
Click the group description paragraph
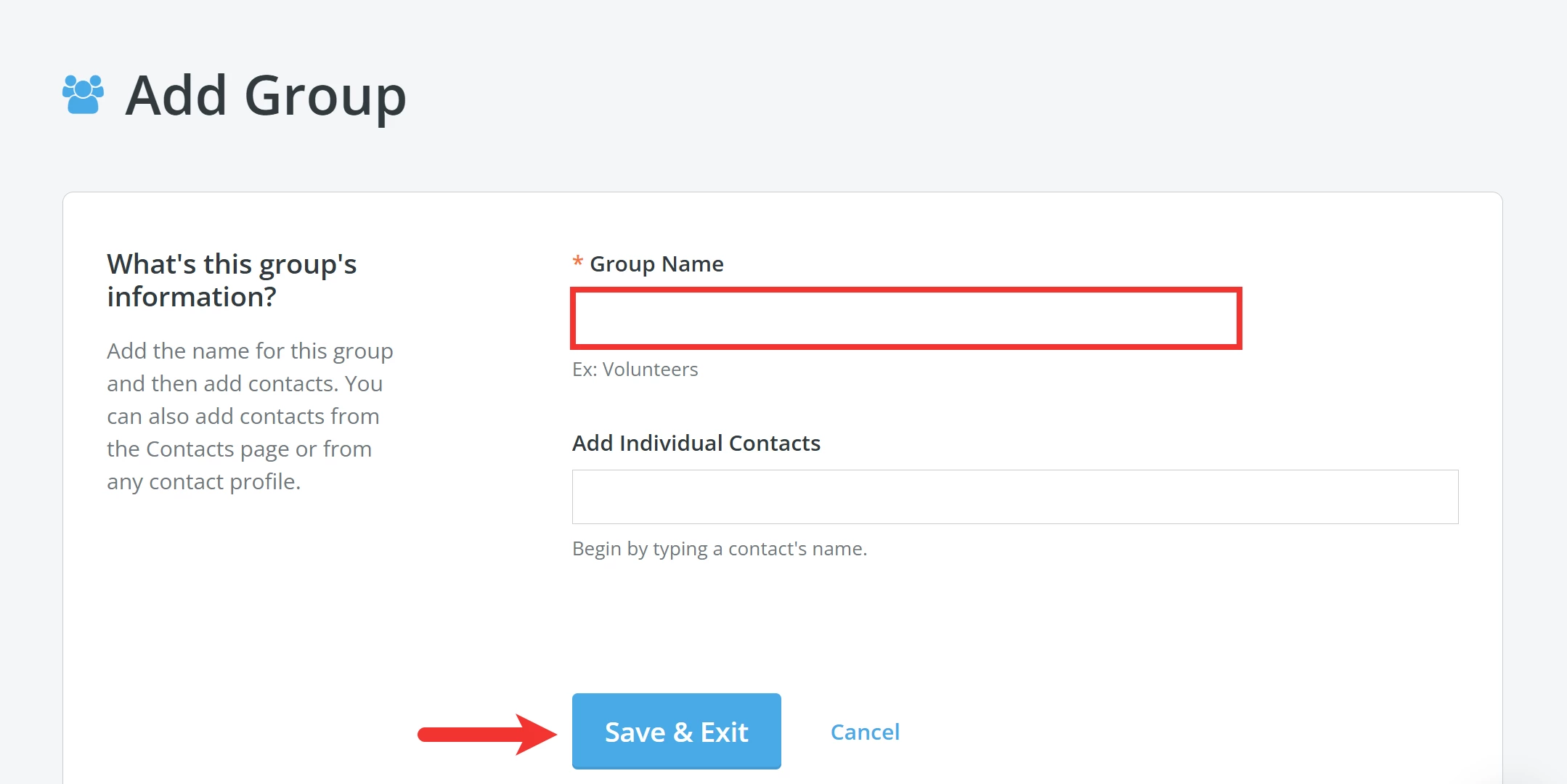[x=250, y=415]
